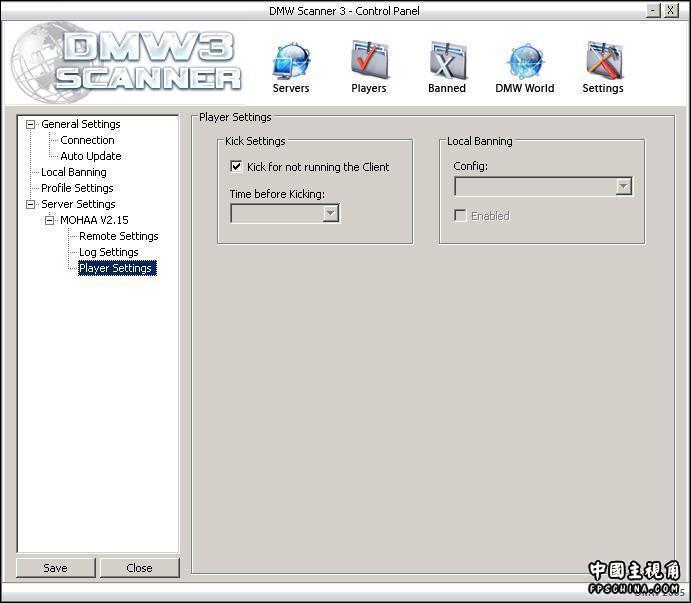Select Profile Settings in the tree
This screenshot has width=691, height=603.
77,188
